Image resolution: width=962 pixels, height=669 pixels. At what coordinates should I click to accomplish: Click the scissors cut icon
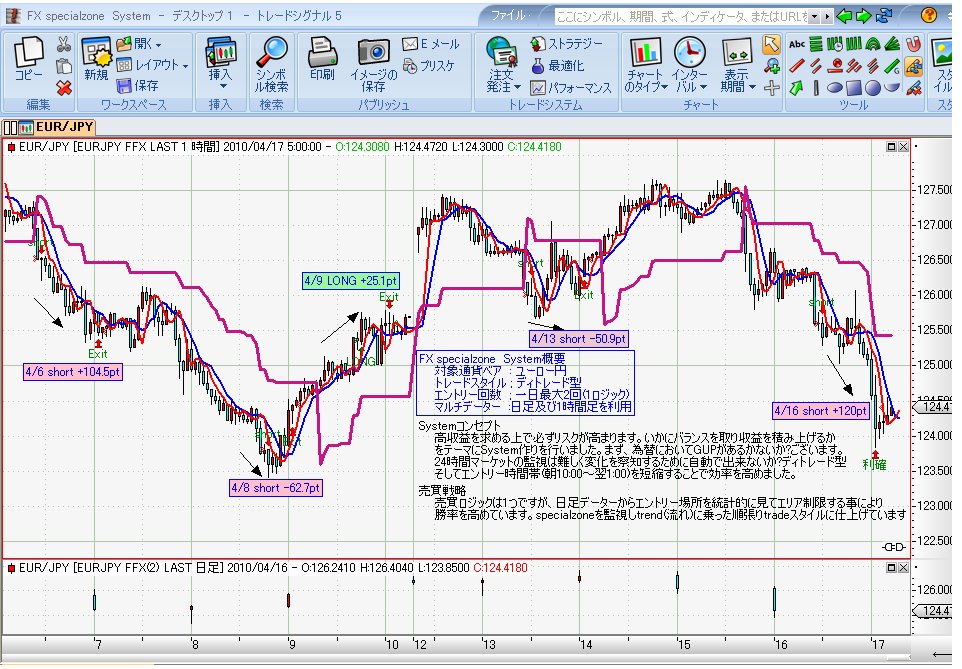click(x=64, y=44)
